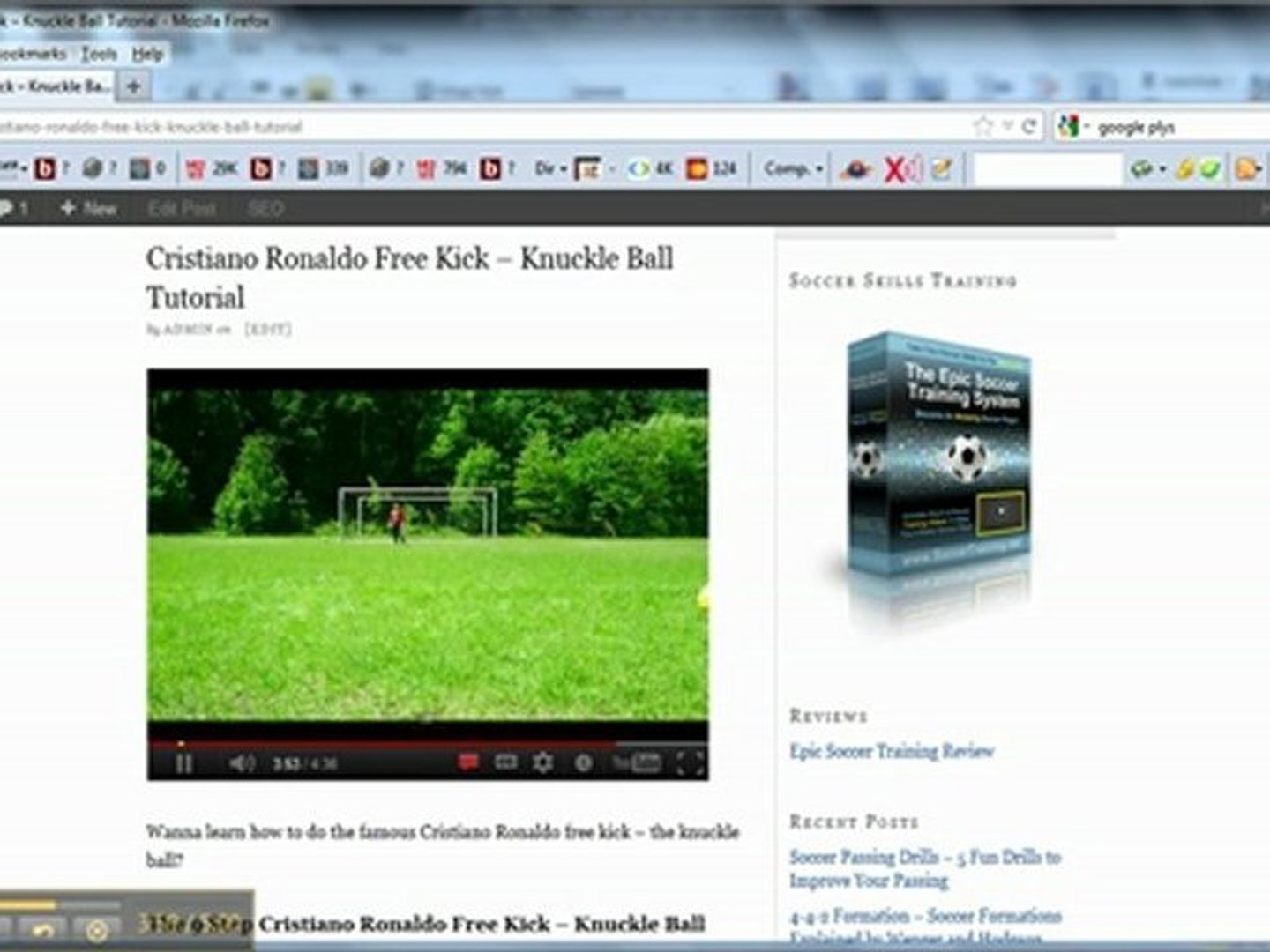This screenshot has width=1270, height=952.
Task: Toggle video annotations red speech bubble
Action: (468, 762)
